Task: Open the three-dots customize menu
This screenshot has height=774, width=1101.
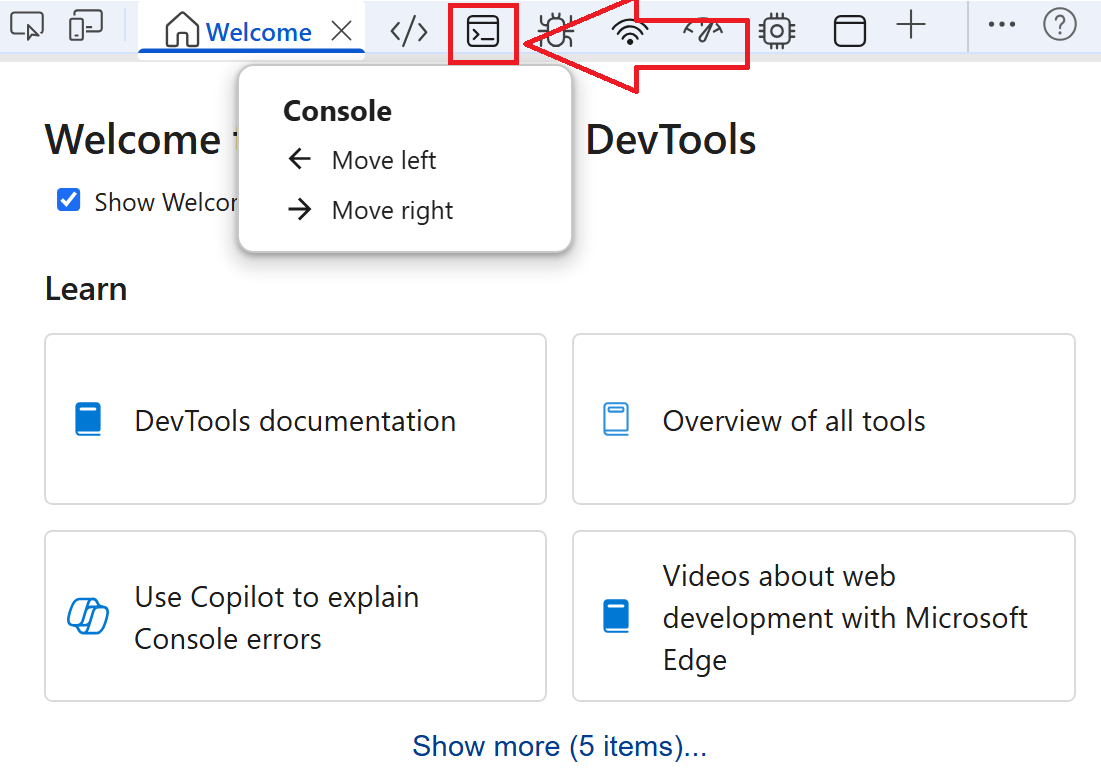Action: click(1001, 25)
